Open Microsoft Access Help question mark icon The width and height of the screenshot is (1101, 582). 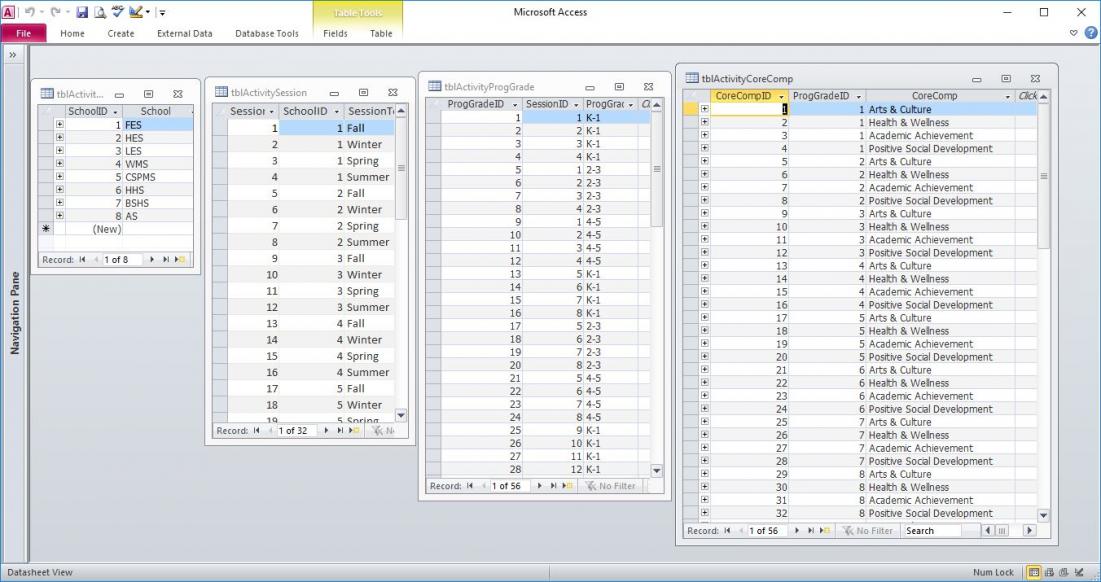point(1090,33)
